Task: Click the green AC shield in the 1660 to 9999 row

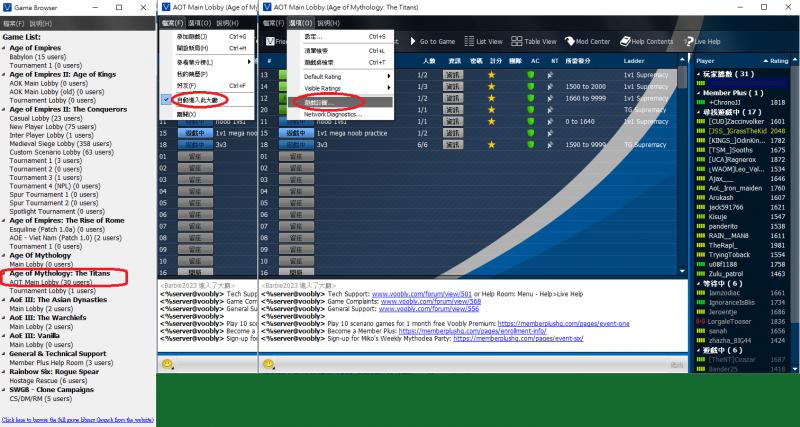Action: pyautogui.click(x=531, y=98)
